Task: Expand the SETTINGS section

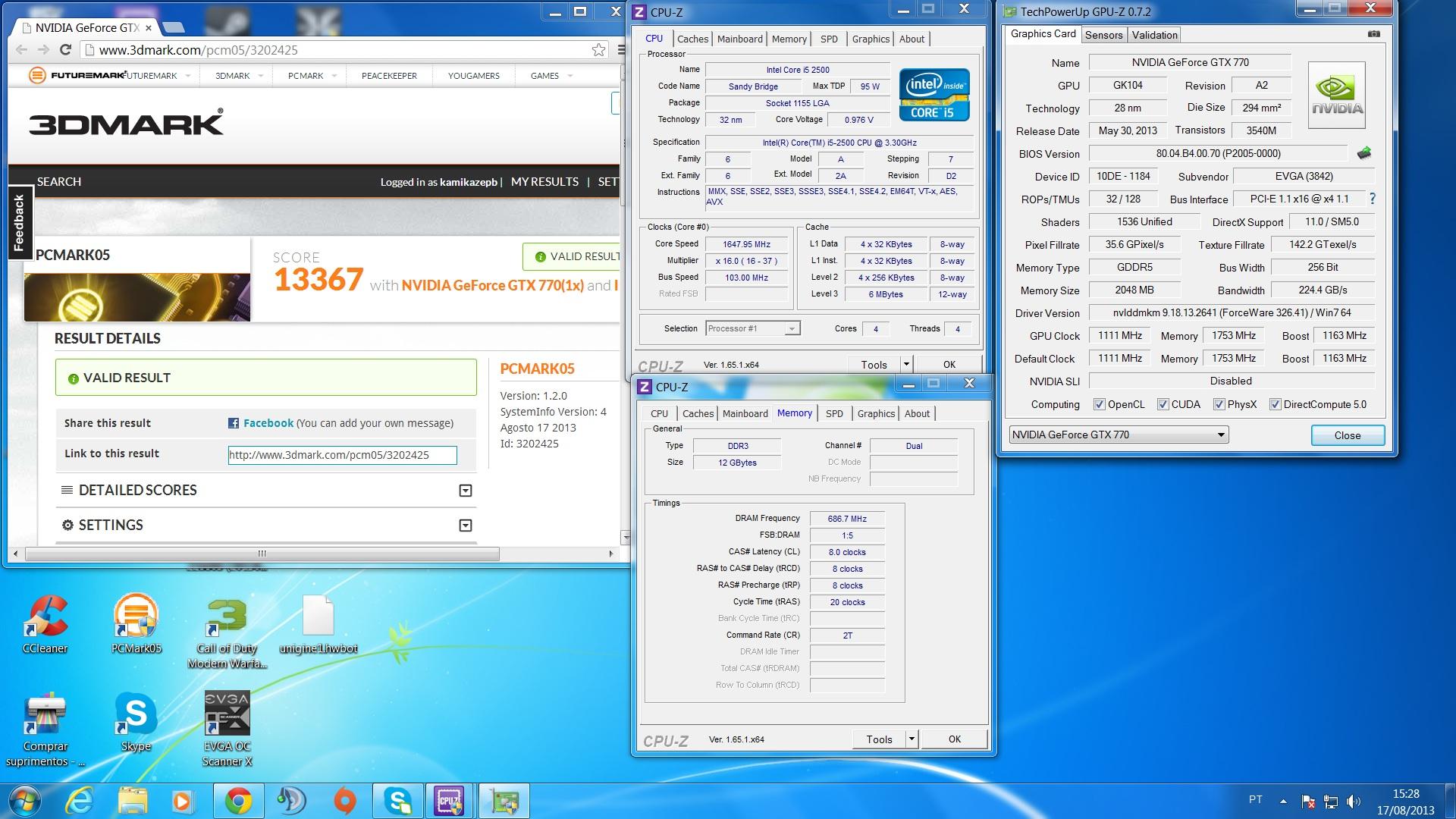Action: tap(466, 526)
